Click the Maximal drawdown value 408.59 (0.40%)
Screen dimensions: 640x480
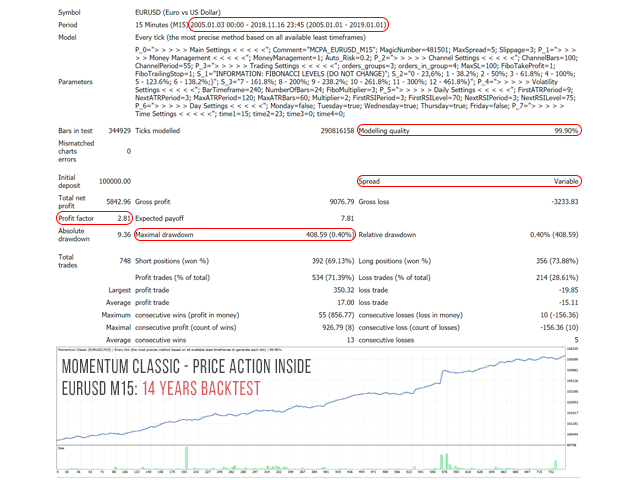tap(329, 235)
